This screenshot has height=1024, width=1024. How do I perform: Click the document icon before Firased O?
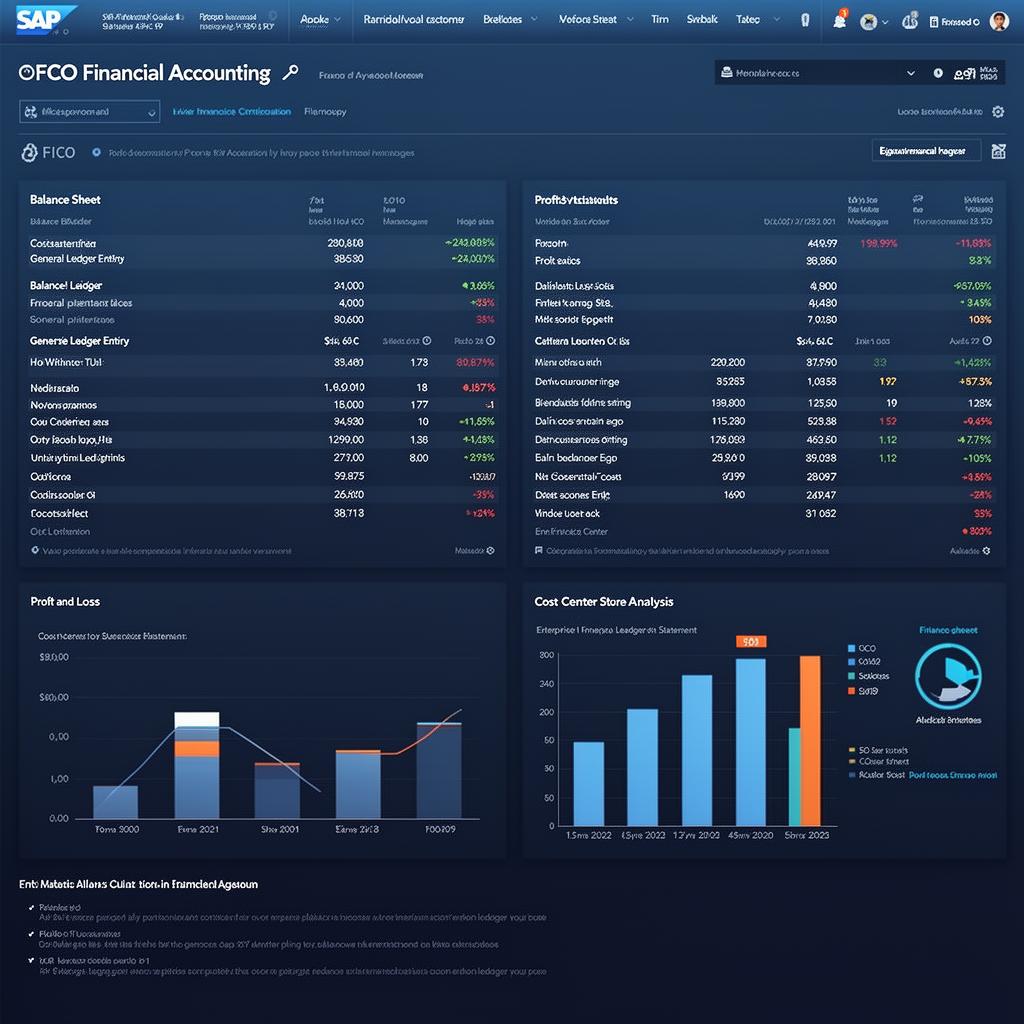934,22
